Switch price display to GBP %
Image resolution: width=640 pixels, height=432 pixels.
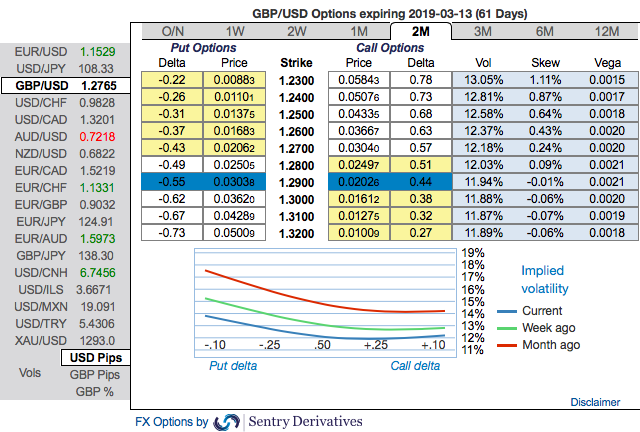click(x=95, y=392)
